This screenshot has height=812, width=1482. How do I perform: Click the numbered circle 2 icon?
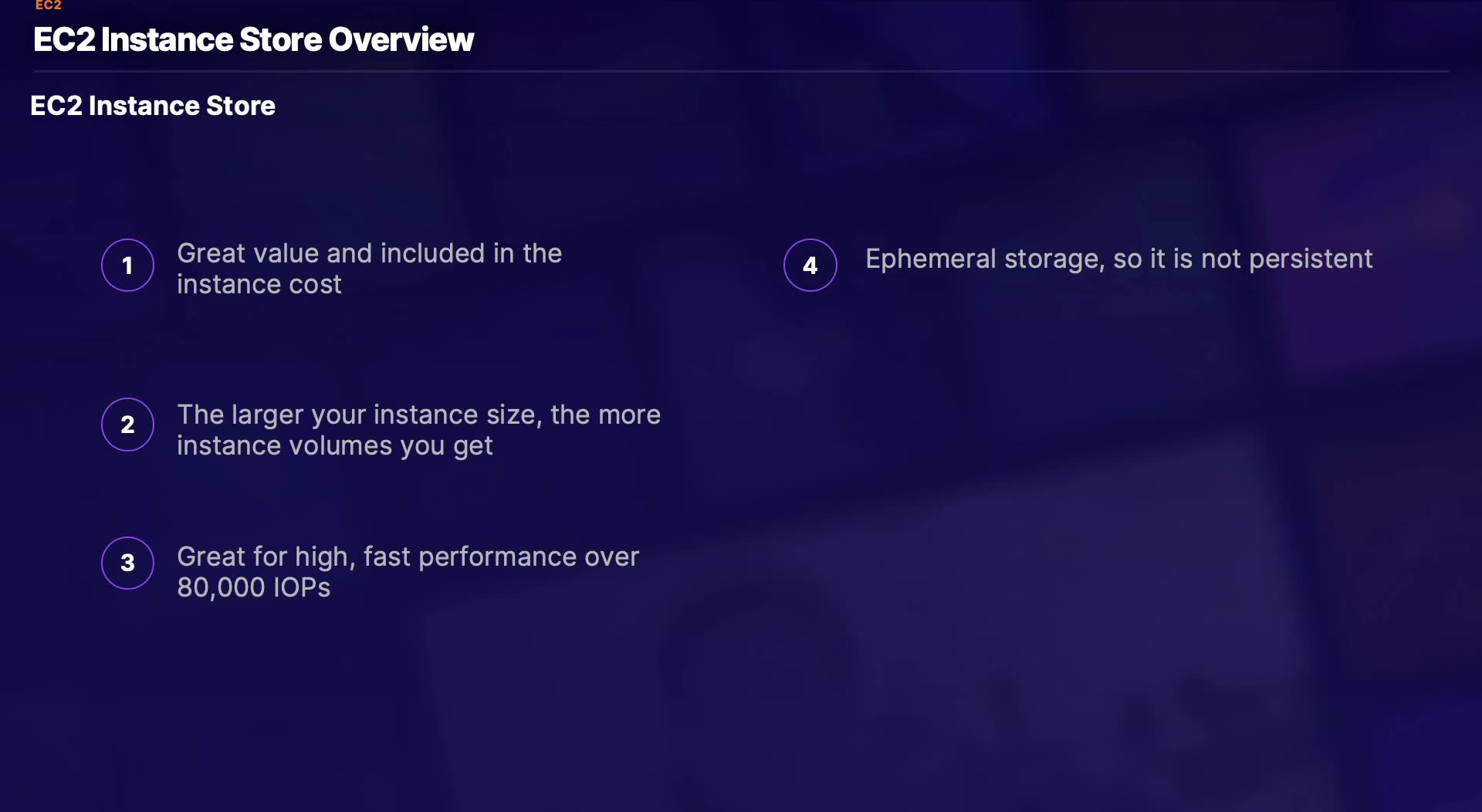[127, 425]
